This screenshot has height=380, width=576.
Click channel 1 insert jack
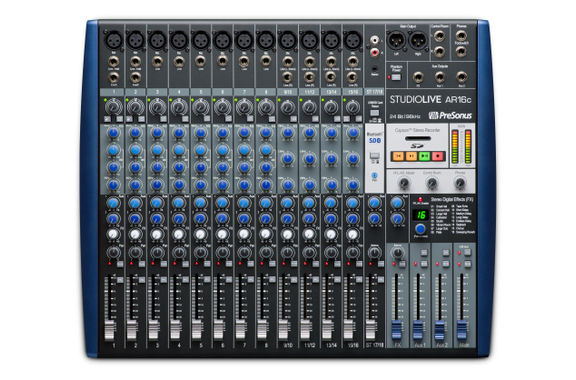coord(114,78)
